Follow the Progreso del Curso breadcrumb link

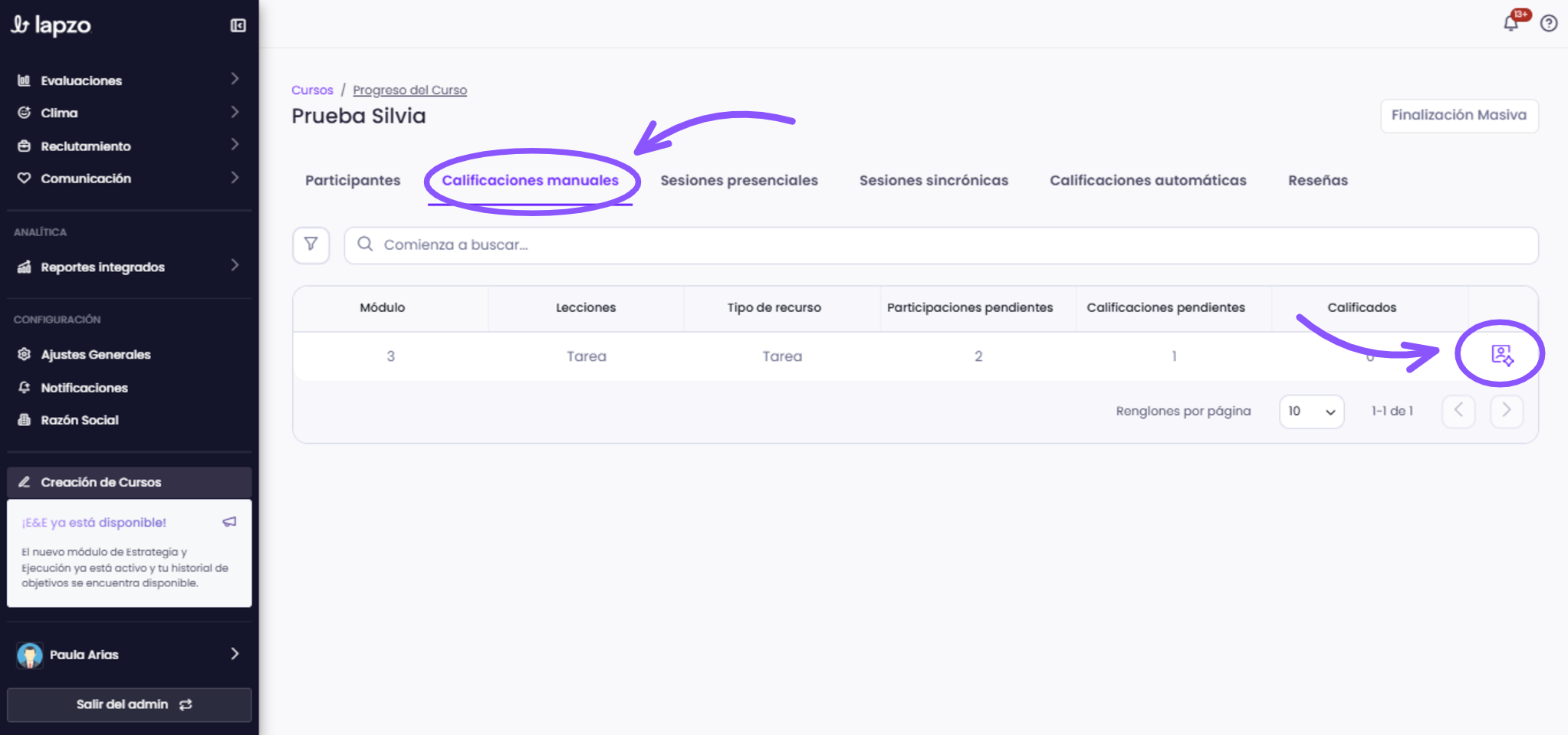click(x=409, y=90)
